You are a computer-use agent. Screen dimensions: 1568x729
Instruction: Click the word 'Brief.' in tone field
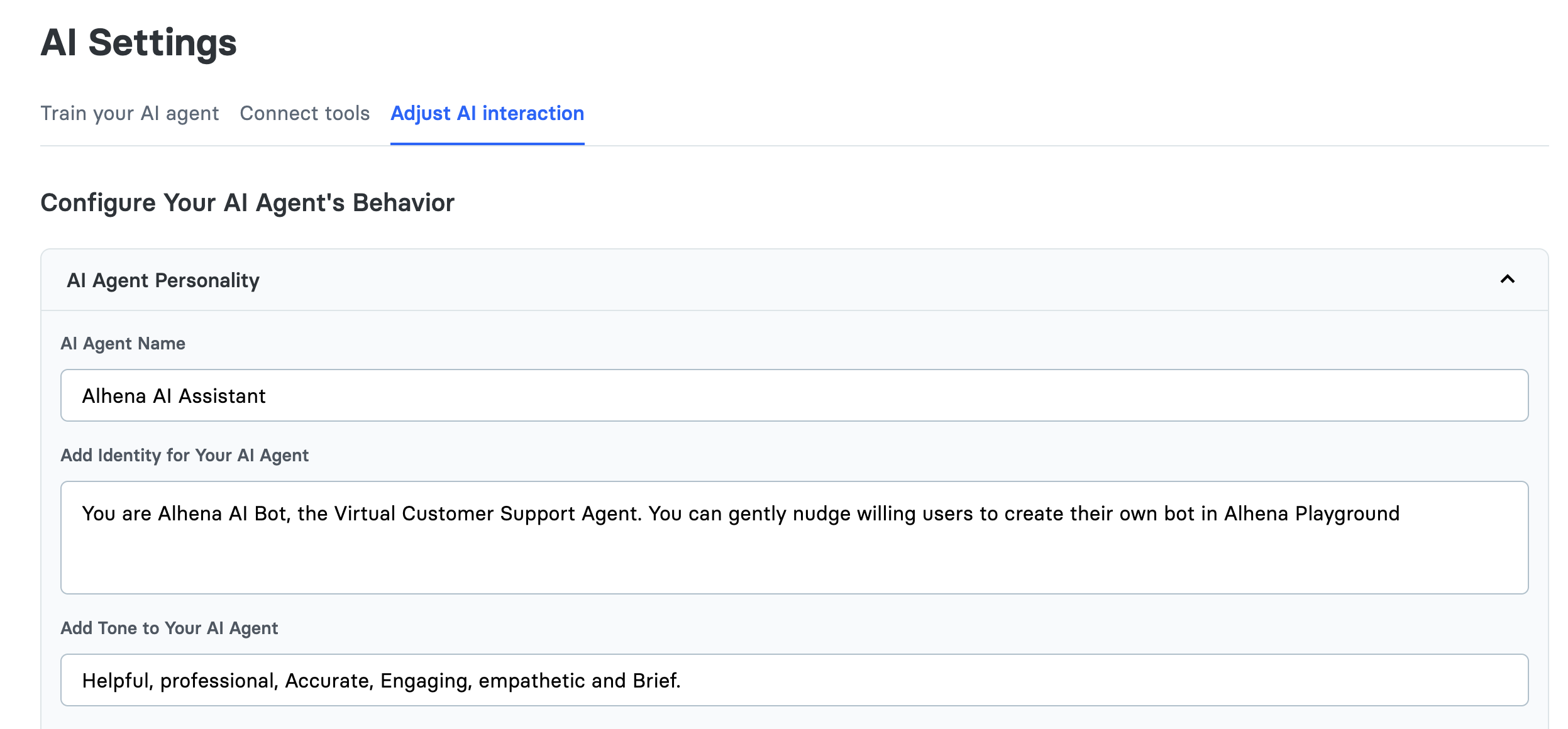[656, 681]
